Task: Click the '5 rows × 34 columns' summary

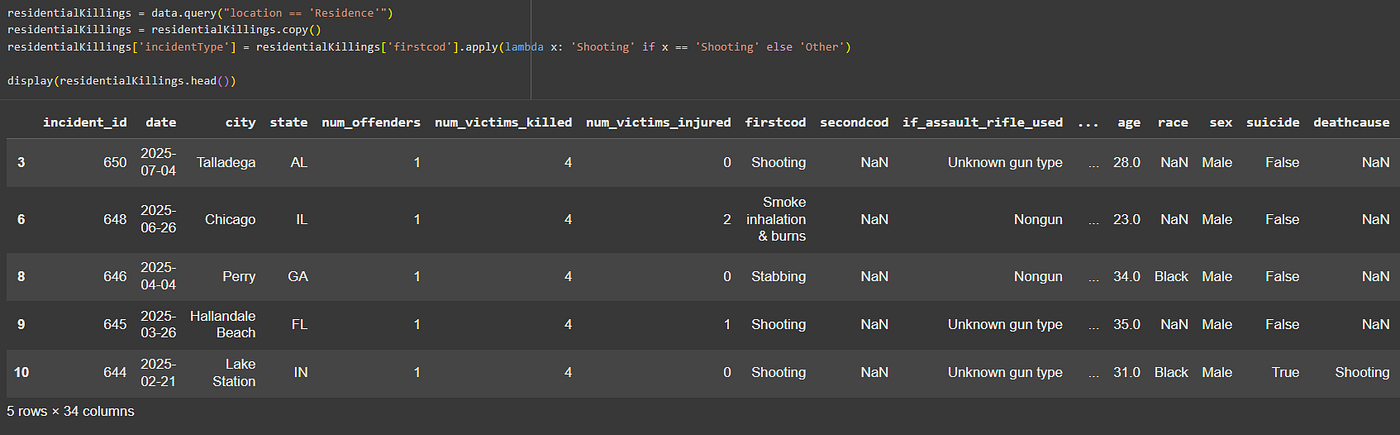Action: pos(70,411)
